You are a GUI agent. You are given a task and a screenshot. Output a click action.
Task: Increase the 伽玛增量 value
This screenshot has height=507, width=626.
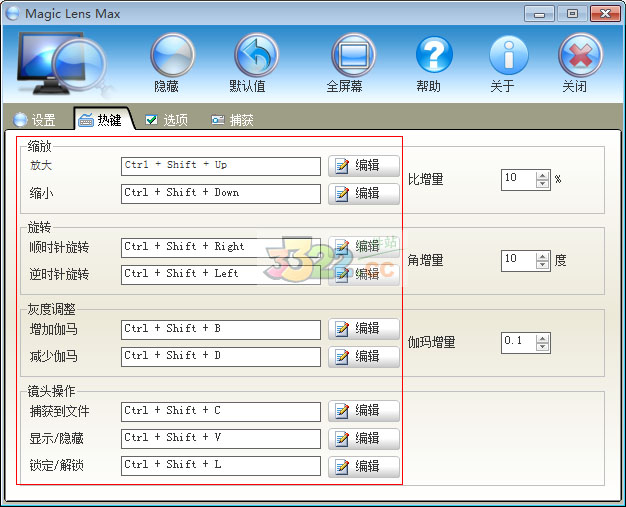click(x=542, y=339)
